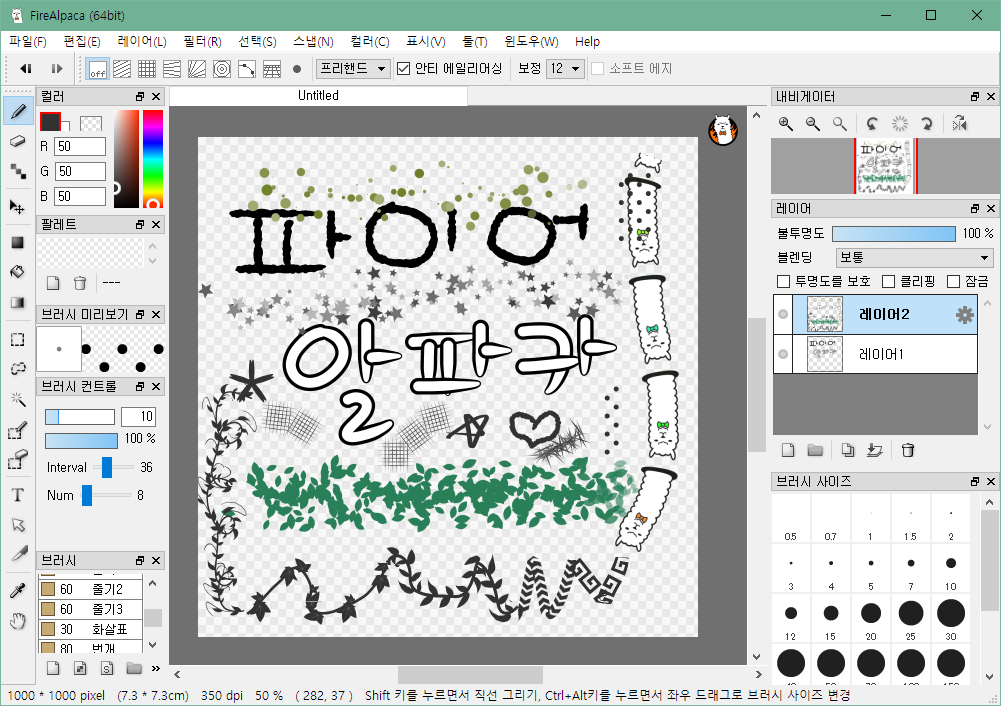Enable 잠금 checkbox
Screen dimensions: 1001x706
[x=954, y=282]
